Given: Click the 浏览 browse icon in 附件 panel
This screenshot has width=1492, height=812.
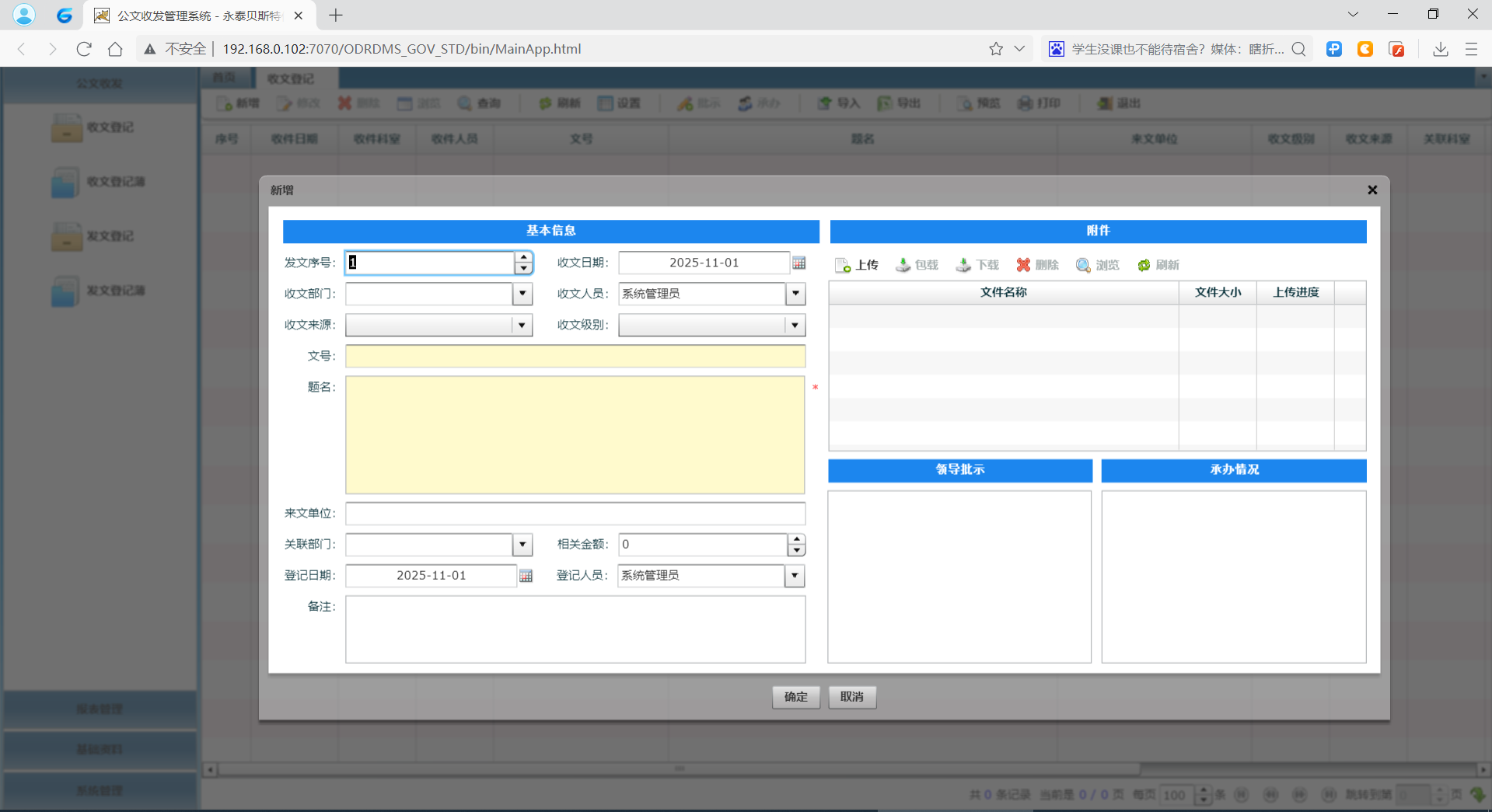Looking at the screenshot, I should point(1097,265).
